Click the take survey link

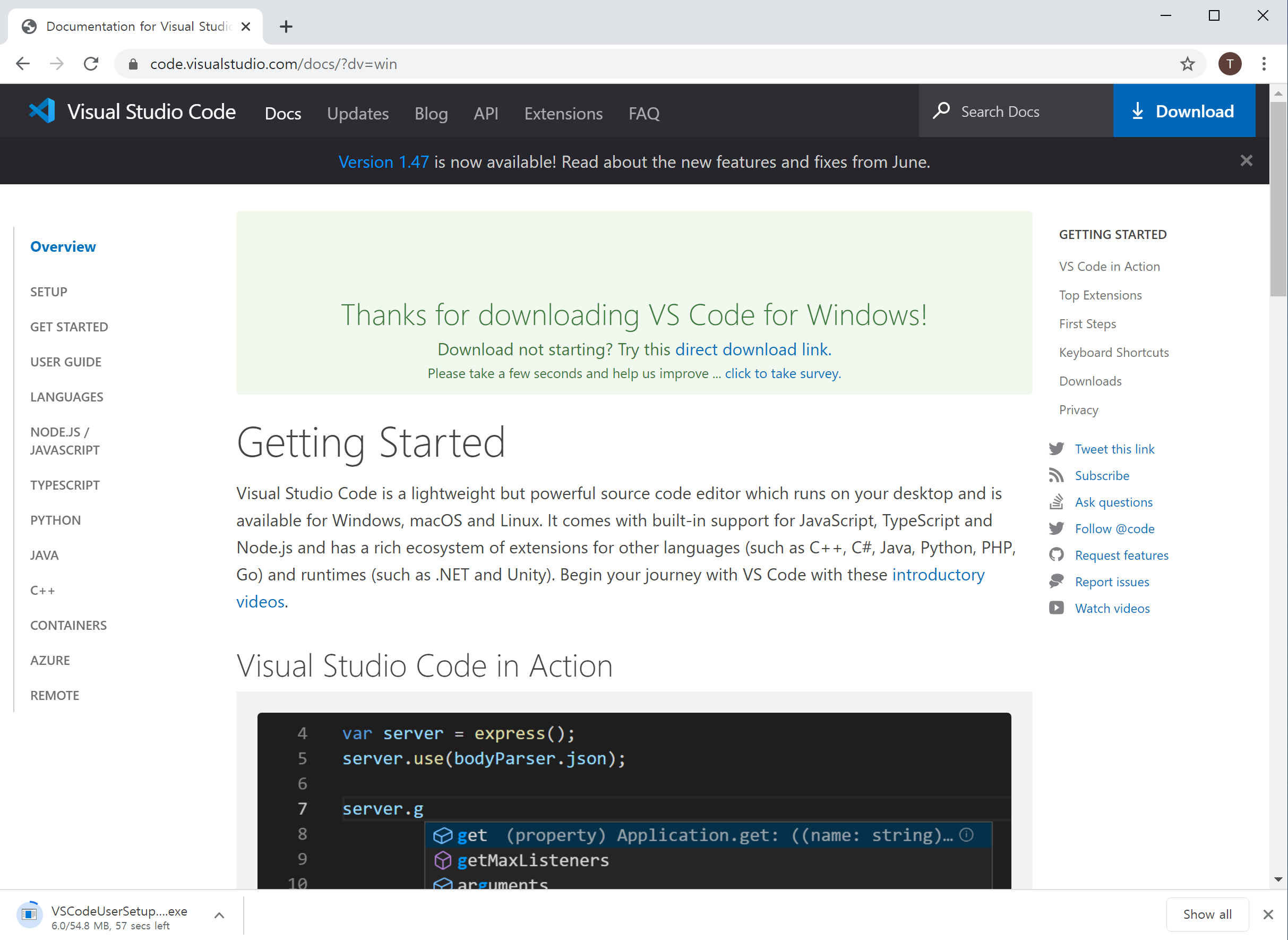(x=783, y=373)
